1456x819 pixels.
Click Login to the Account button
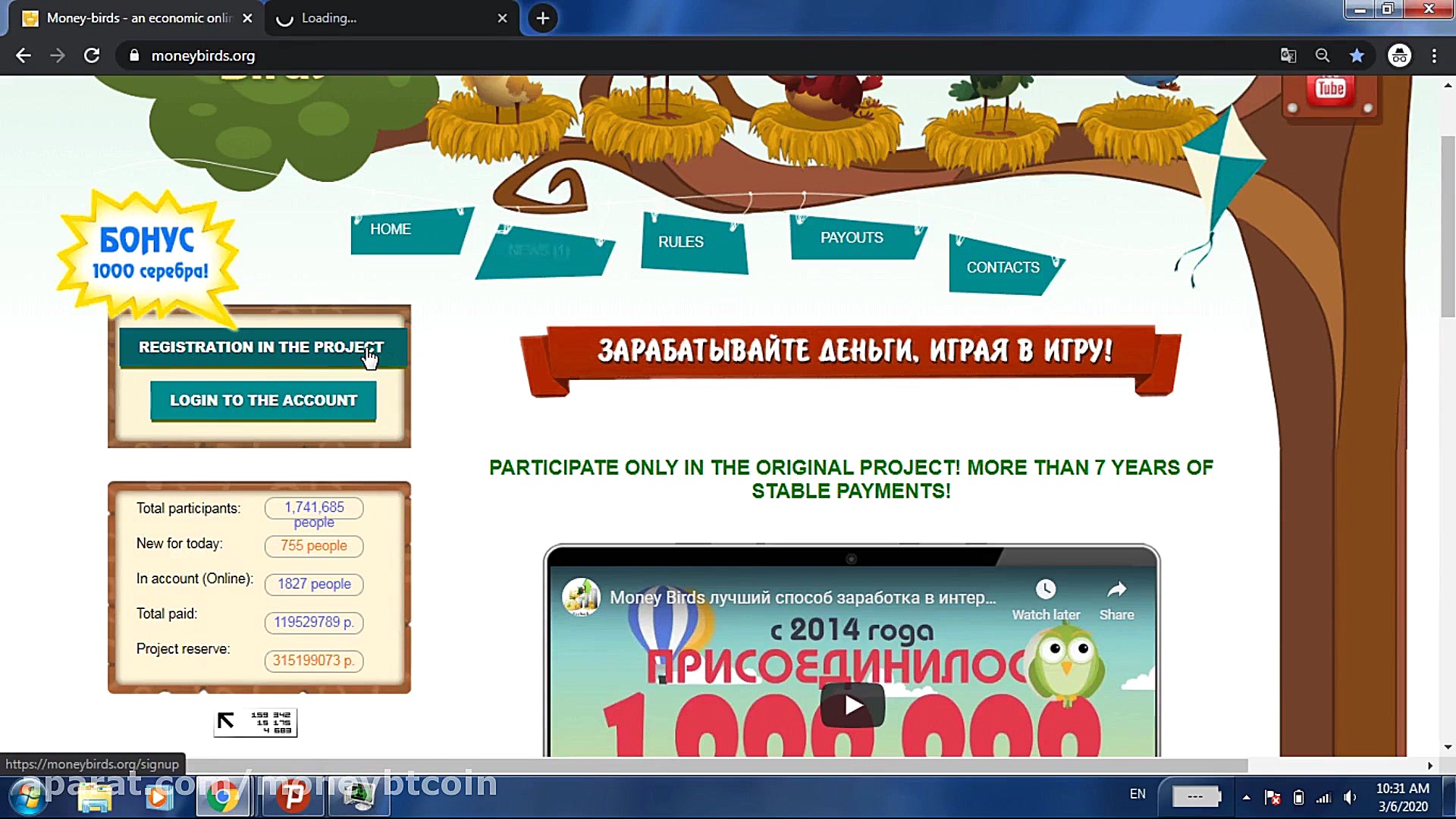click(263, 400)
